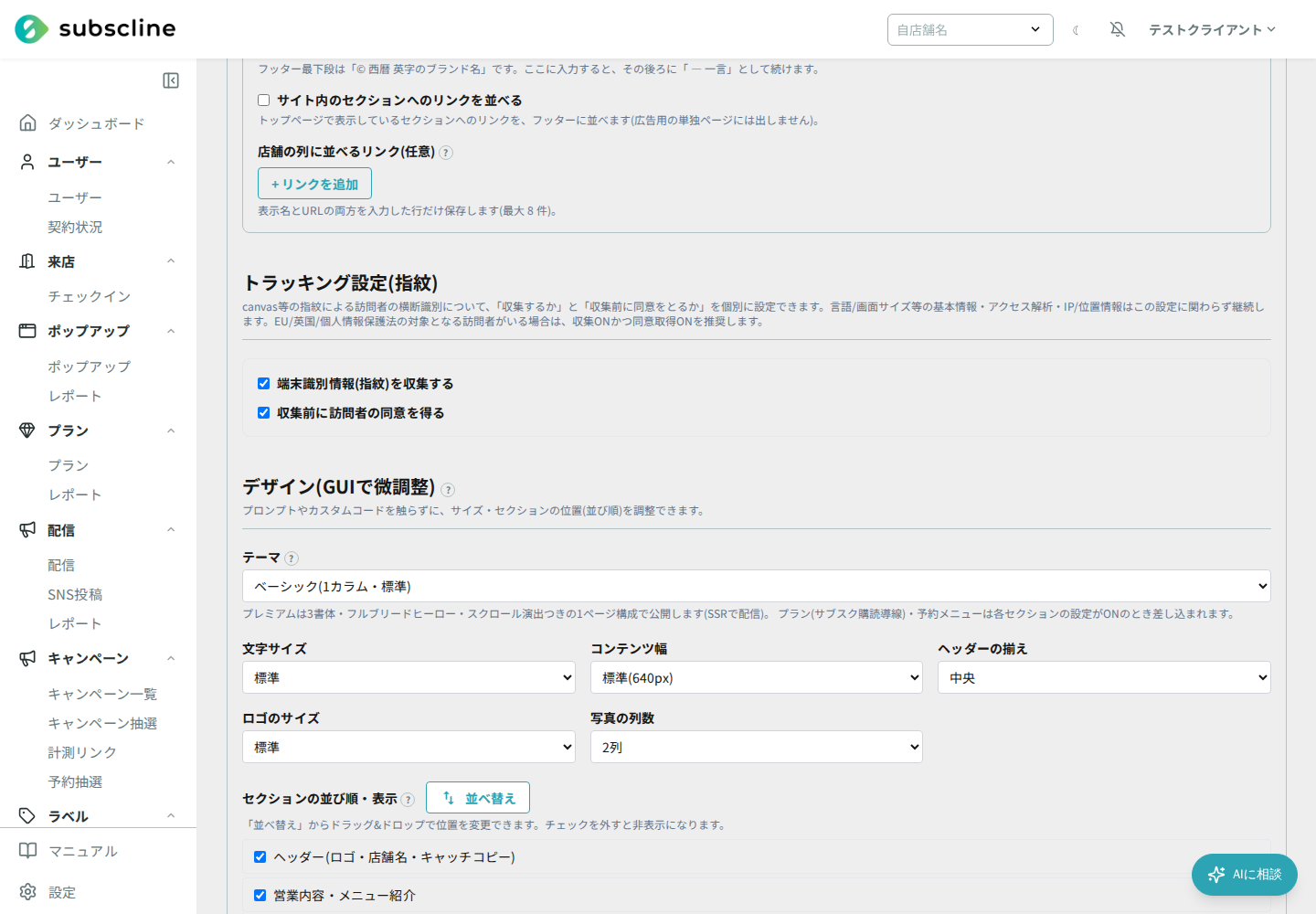Image resolution: width=1316 pixels, height=914 pixels.
Task: Click the プラン diamond icon
Action: coord(27,430)
